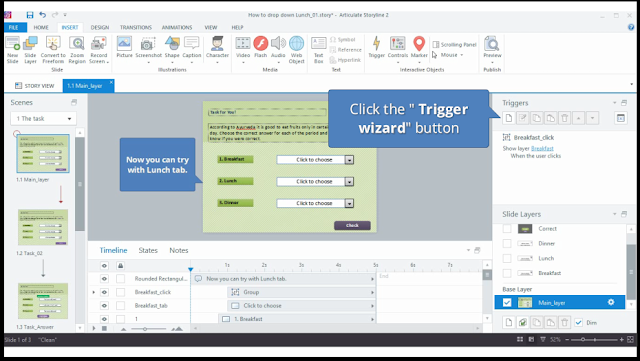The image size is (640, 361).
Task: Click the Check button on the slide
Action: pos(352,225)
